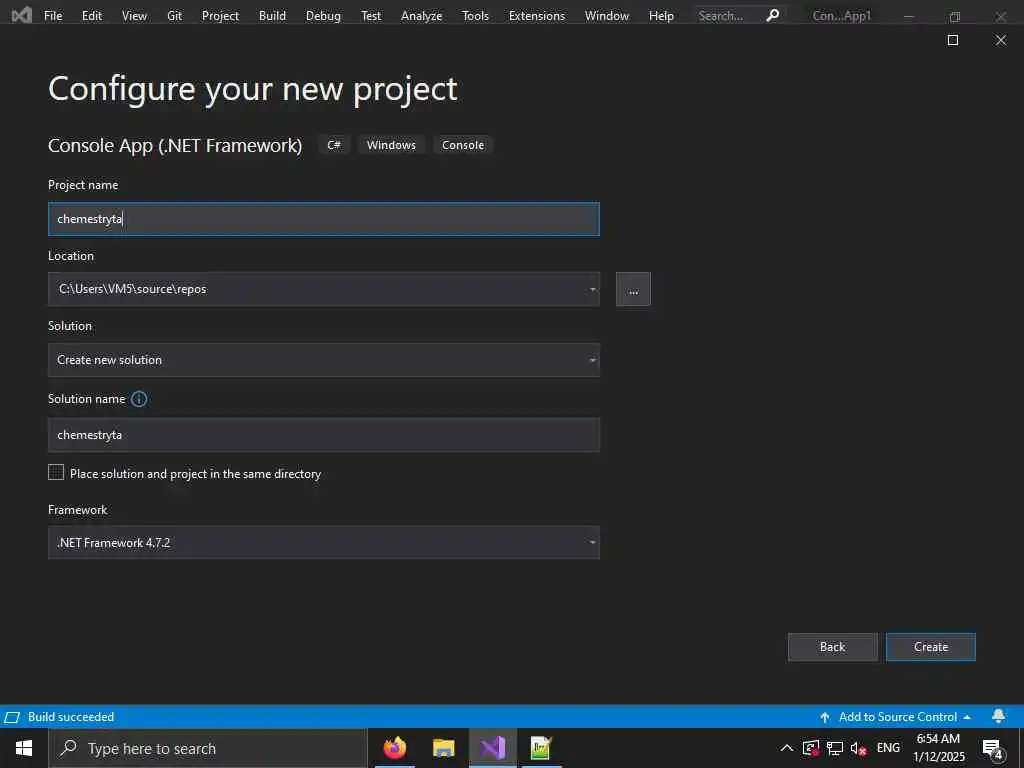The image size is (1024, 768).
Task: Open the Test menu
Action: 371,16
